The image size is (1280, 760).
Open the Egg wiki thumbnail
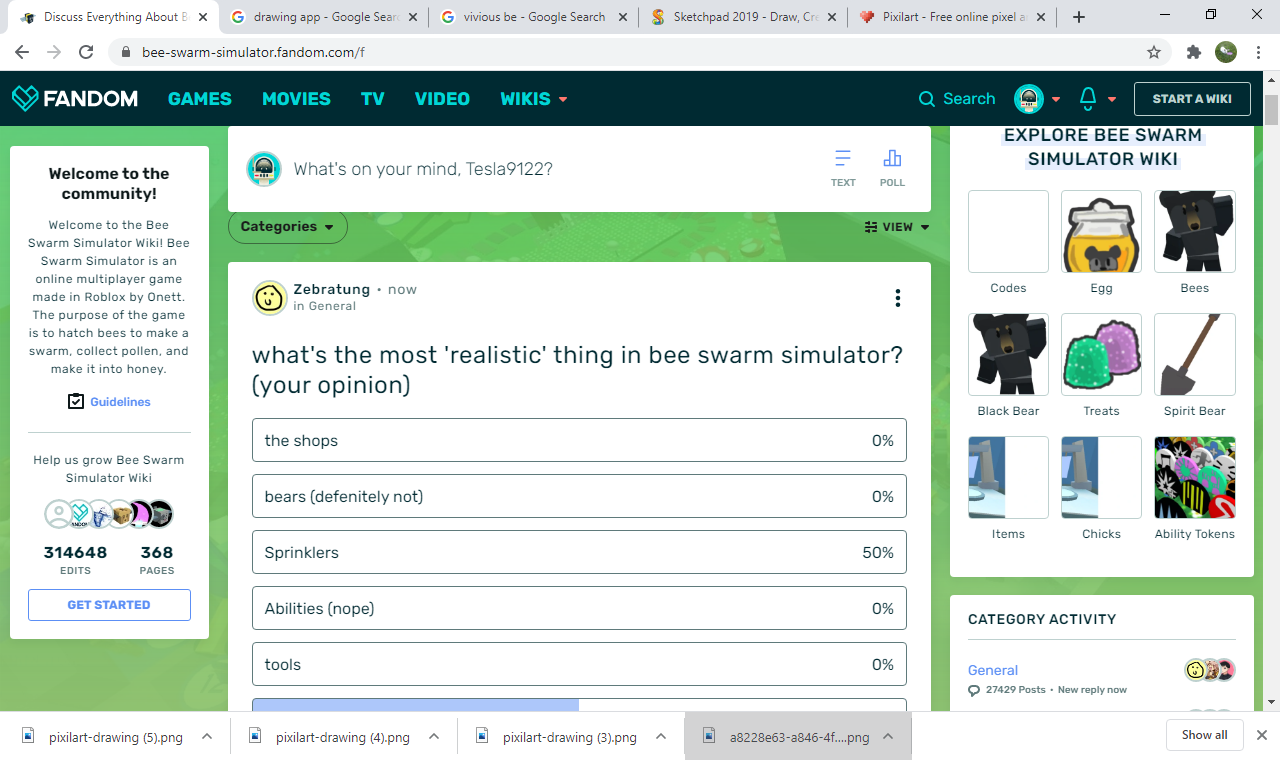coord(1101,231)
